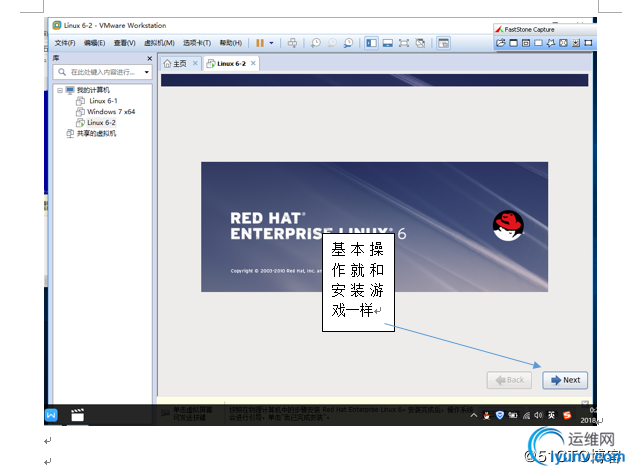Select Linux 6-2 in the library tree
This screenshot has width=631, height=473.
tap(101, 122)
